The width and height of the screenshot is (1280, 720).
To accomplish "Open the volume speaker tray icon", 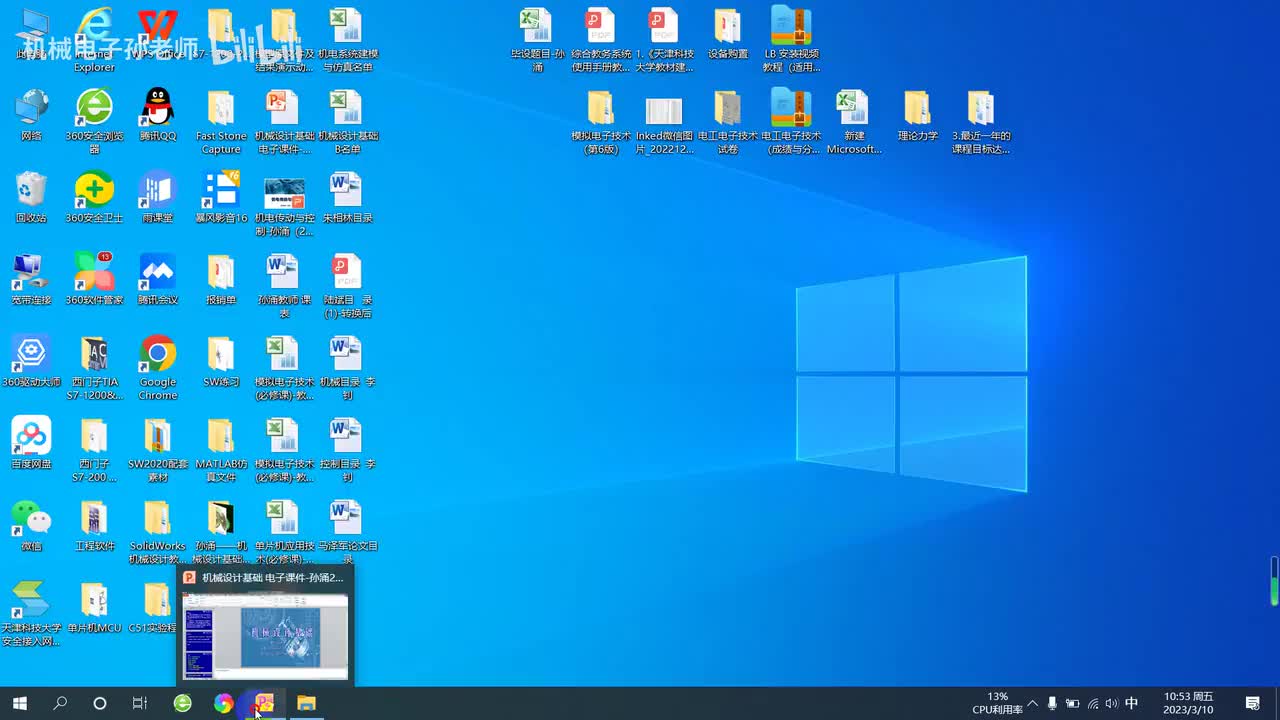I will [x=1111, y=703].
